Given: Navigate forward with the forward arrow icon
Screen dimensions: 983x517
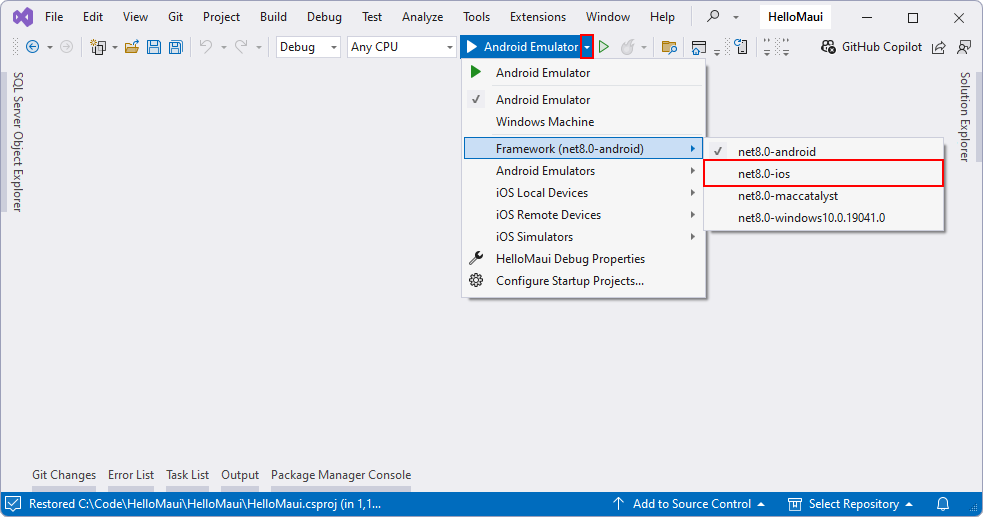Looking at the screenshot, I should (x=66, y=47).
